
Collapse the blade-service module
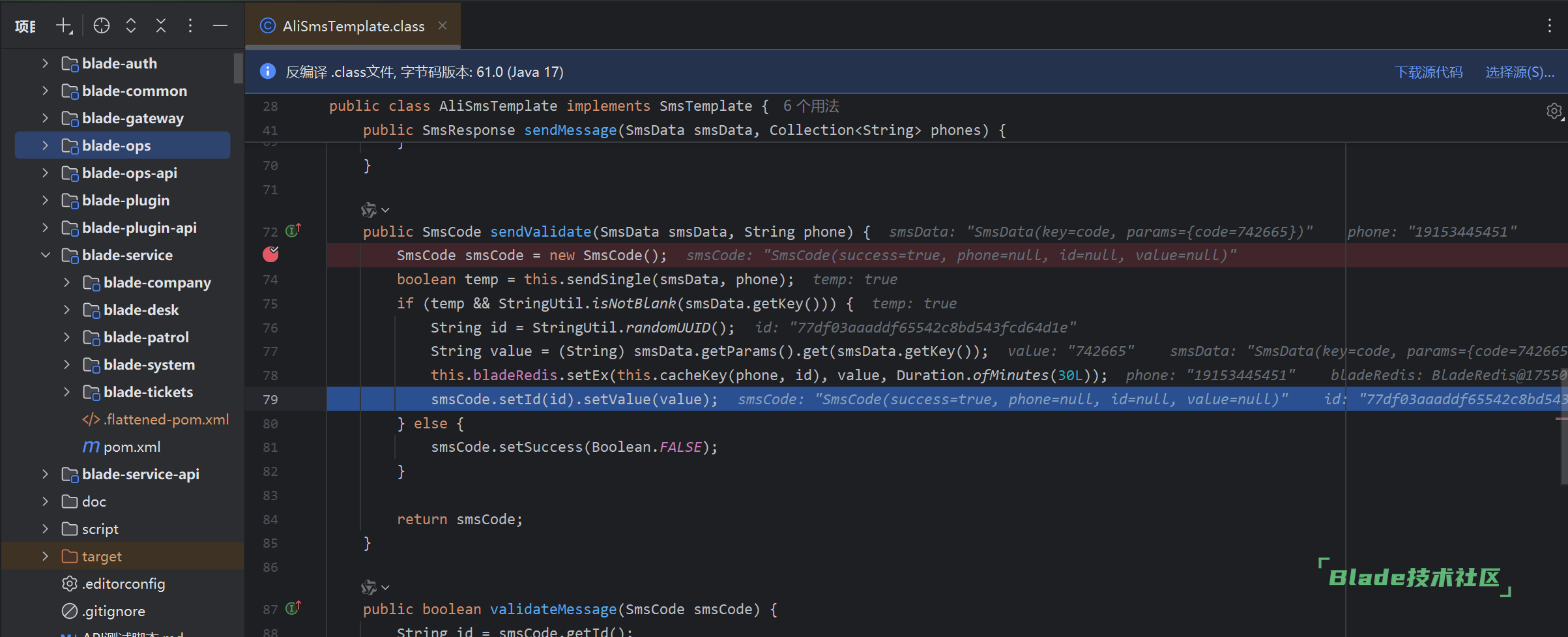pos(45,255)
